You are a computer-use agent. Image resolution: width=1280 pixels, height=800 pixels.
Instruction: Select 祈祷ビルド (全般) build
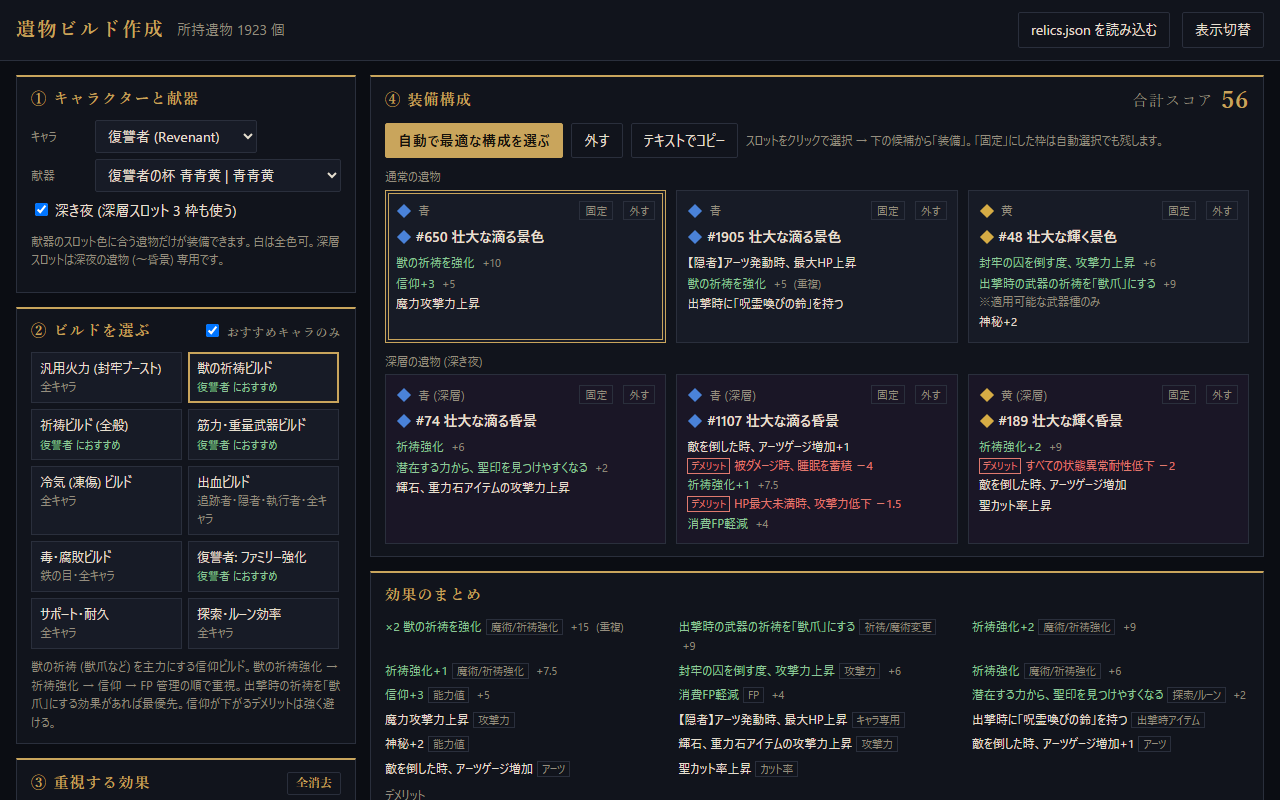(107, 434)
